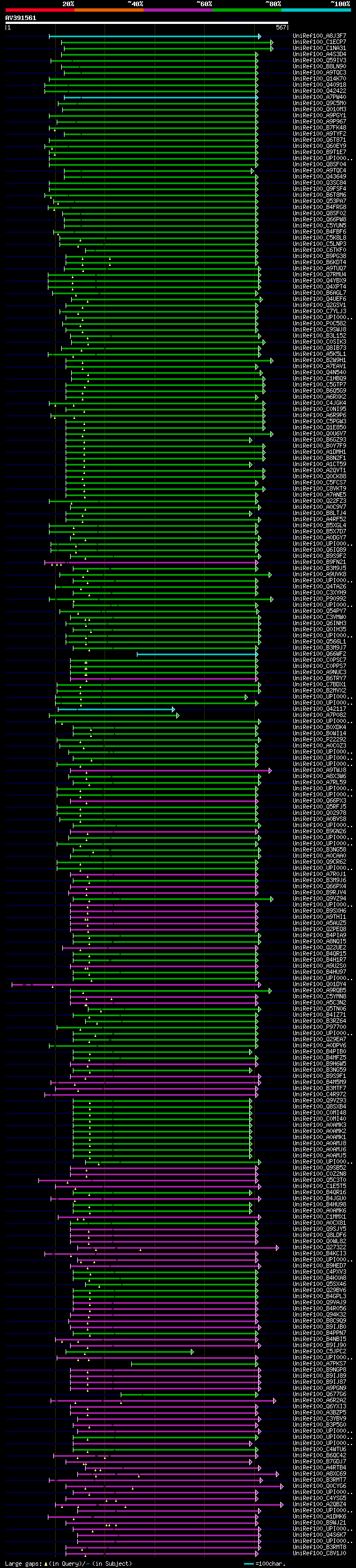Select hit label UniRef100_A5AUZ5
The image size is (356, 1568).
[319, 923]
